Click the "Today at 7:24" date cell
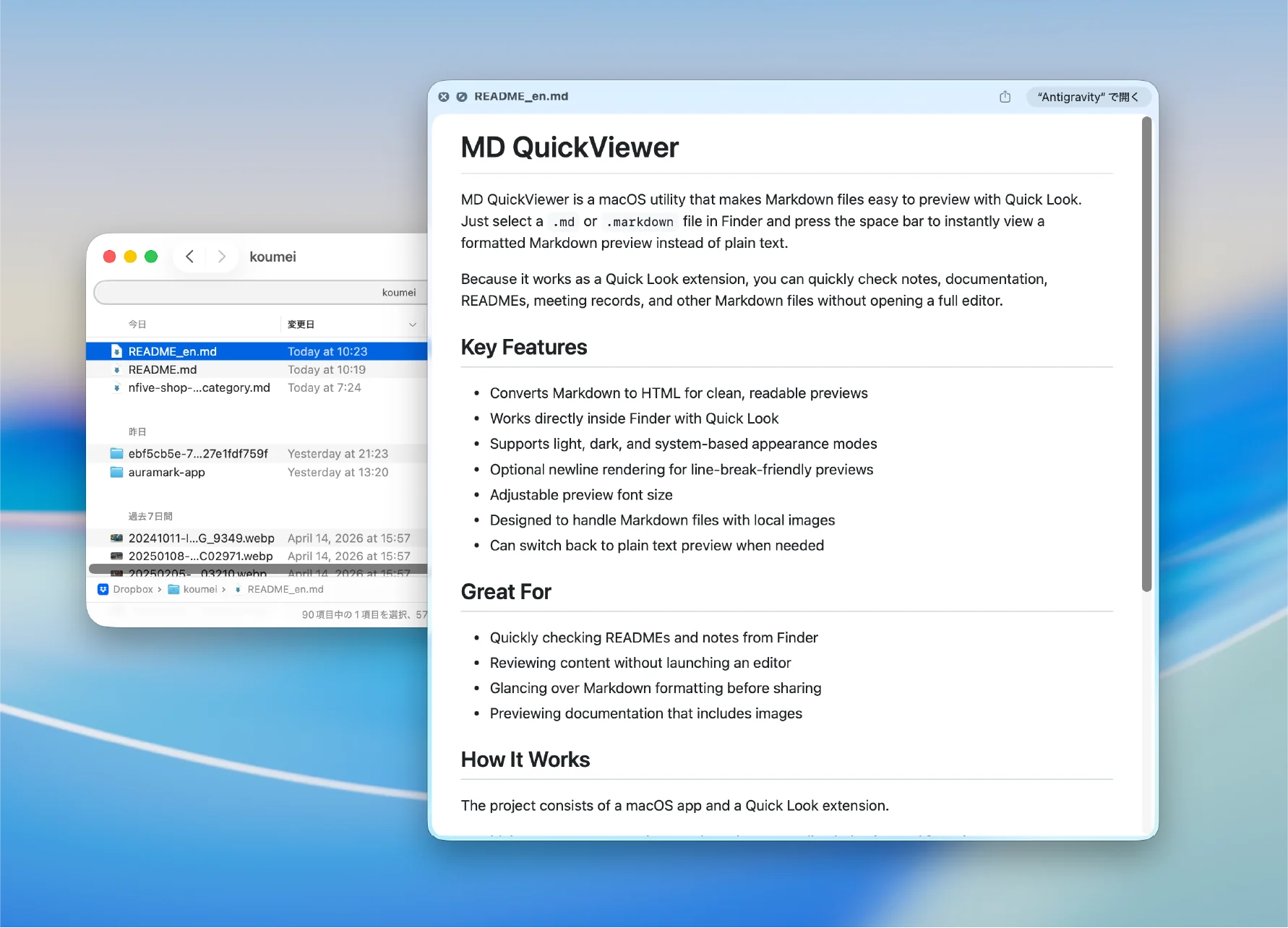1288x928 pixels. click(x=324, y=388)
